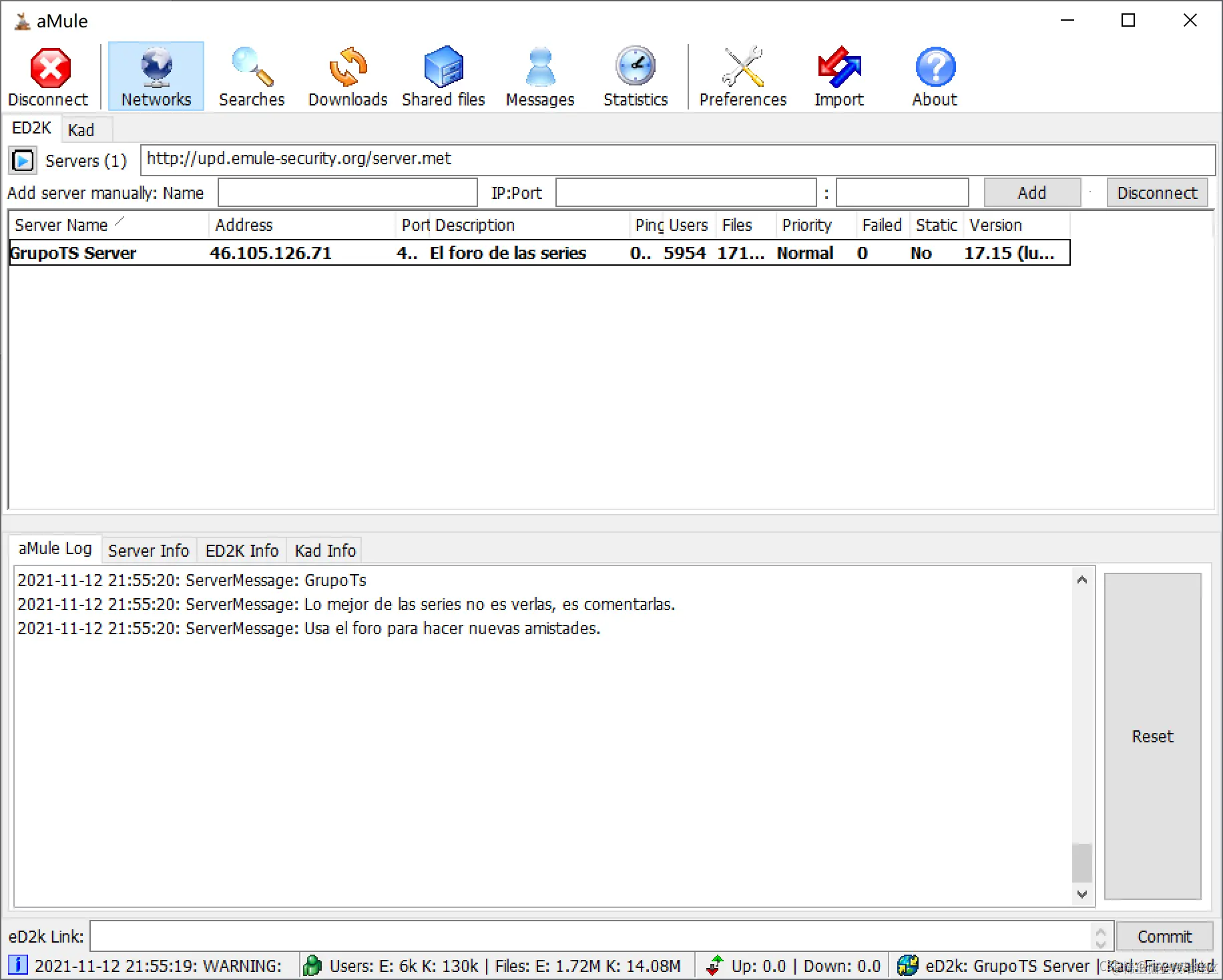Sort by the Address column header
This screenshot has width=1223, height=980.
click(x=302, y=226)
